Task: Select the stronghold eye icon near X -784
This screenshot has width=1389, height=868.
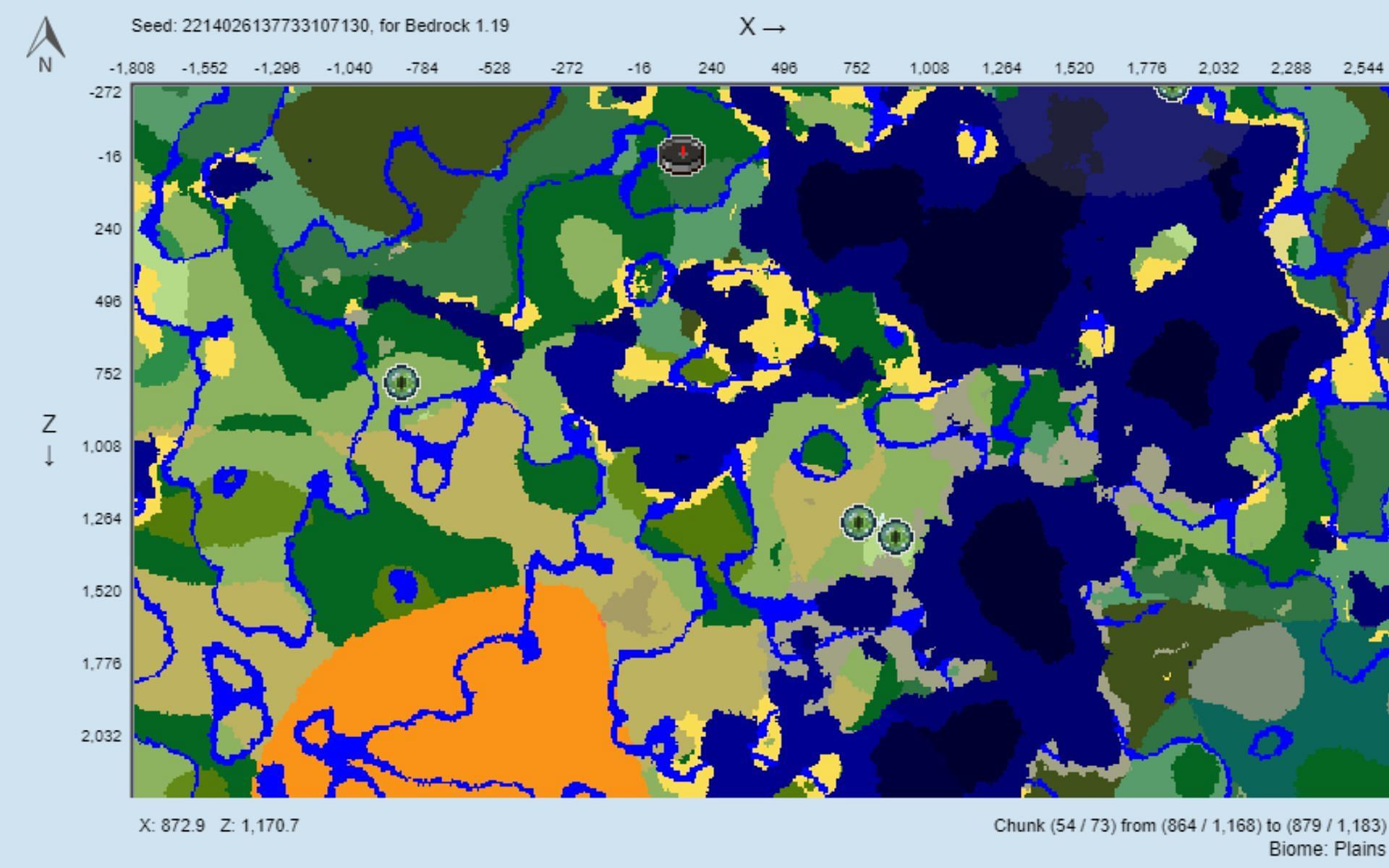Action: tap(402, 382)
